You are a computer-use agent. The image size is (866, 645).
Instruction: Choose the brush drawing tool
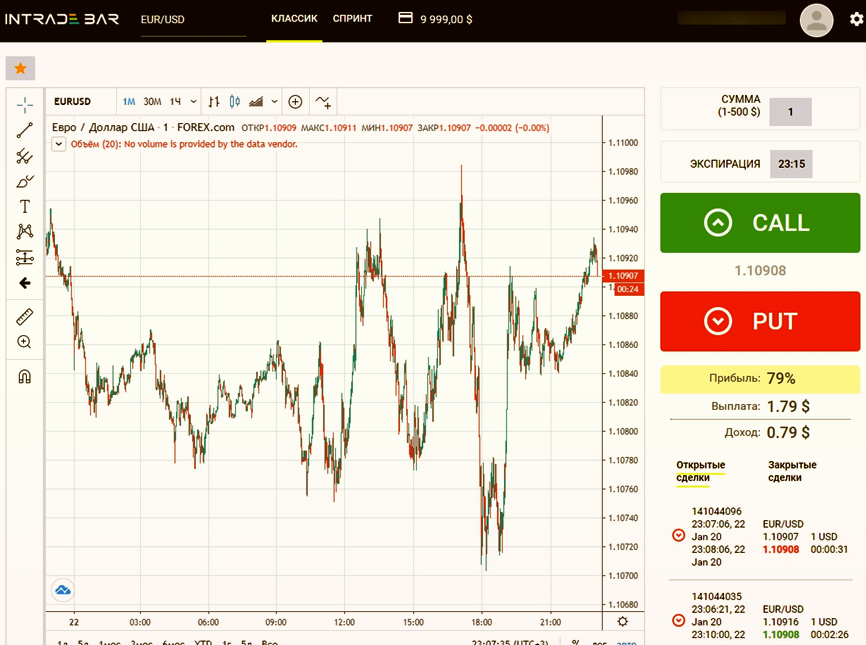tap(25, 181)
